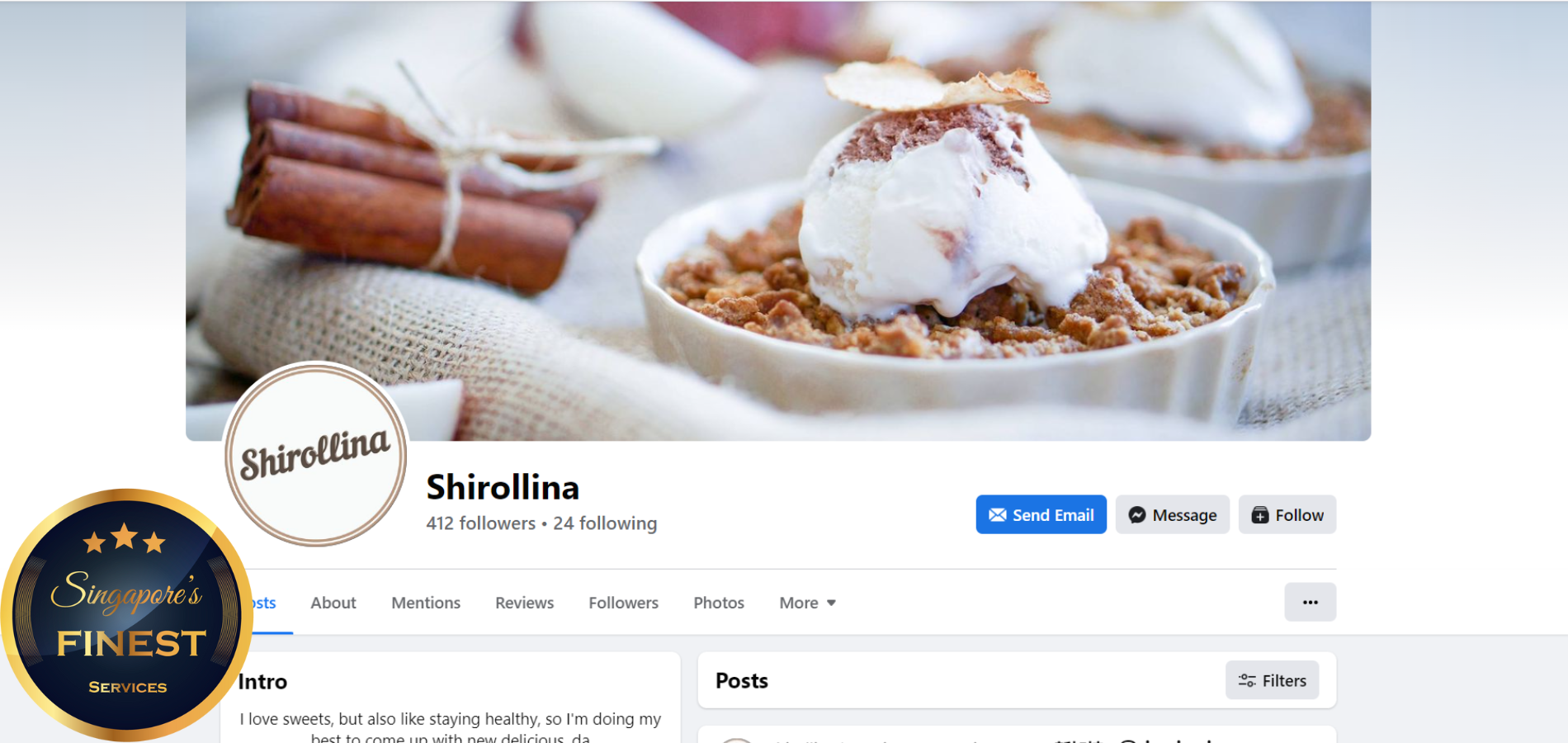Follow the Shirollina page
The width and height of the screenshot is (1568, 743).
click(x=1287, y=514)
